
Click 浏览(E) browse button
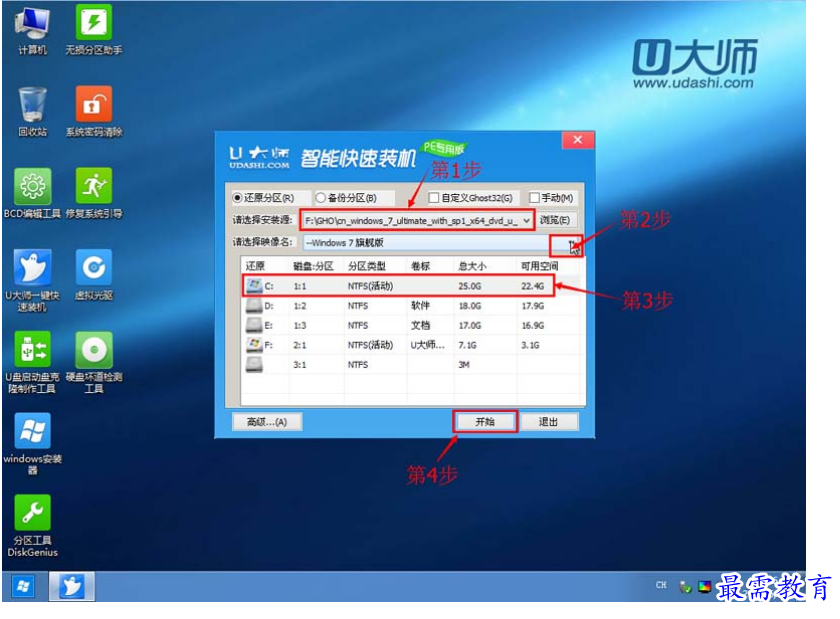[x=554, y=220]
